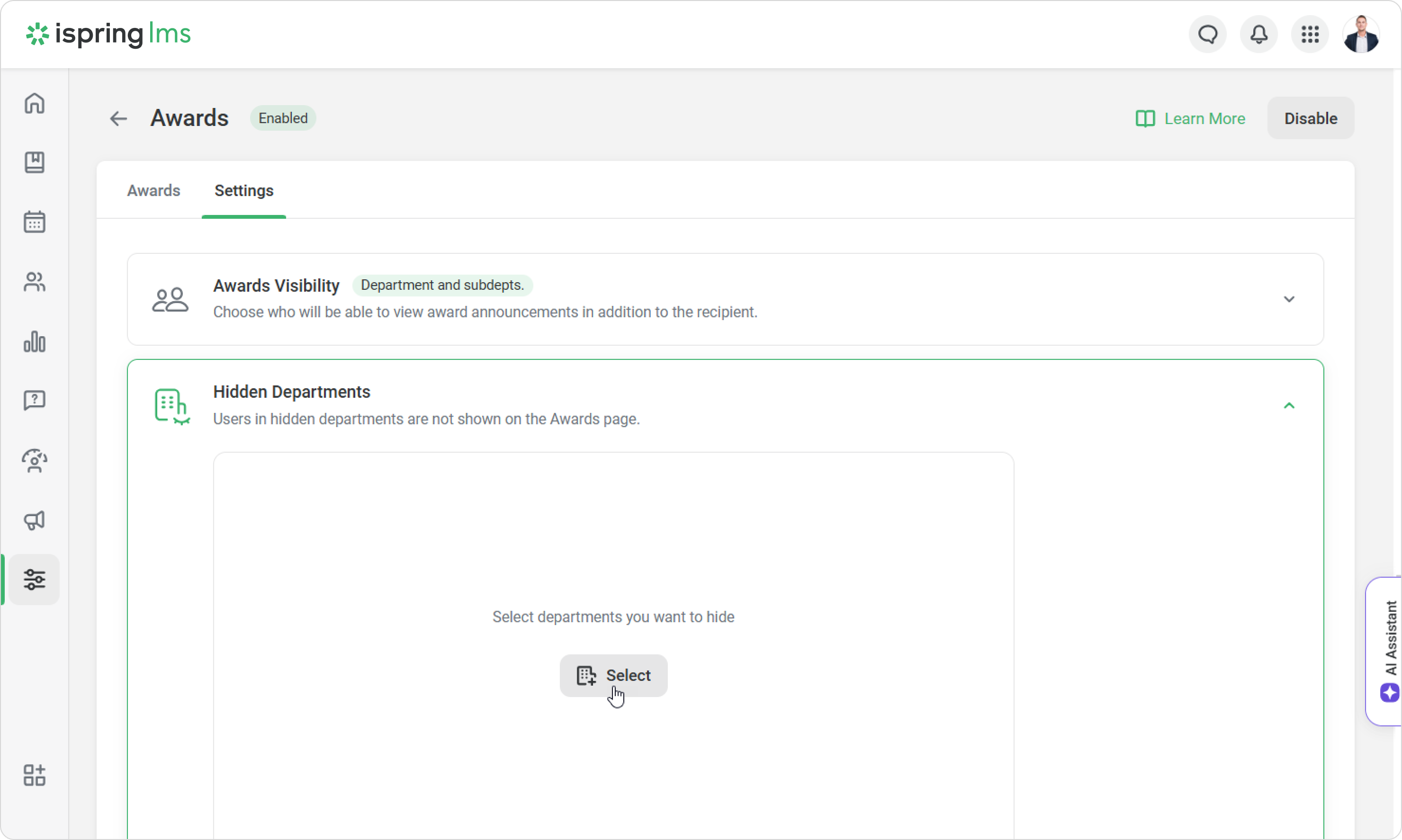Click Select to choose hidden departments
Image resolution: width=1402 pixels, height=840 pixels.
pos(613,675)
